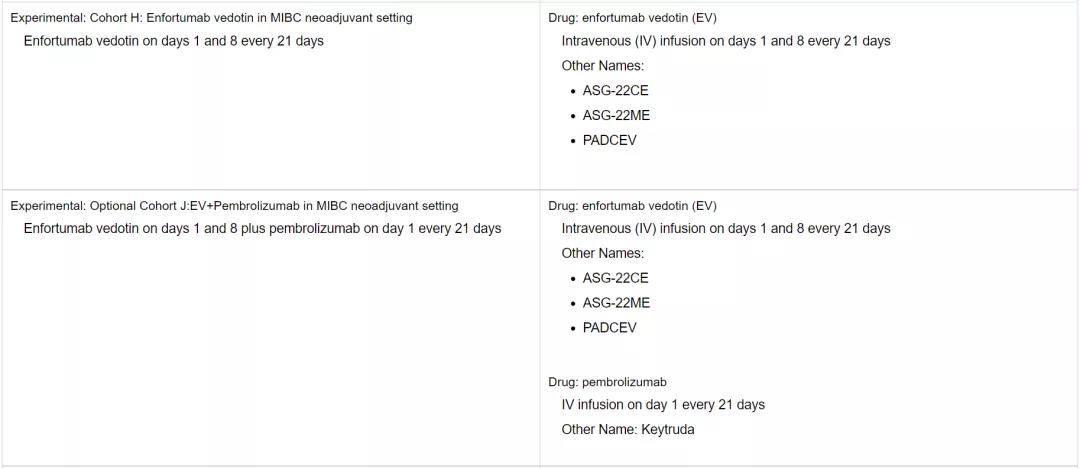Click 'Other Names:' label in Cohort J row

(602, 253)
